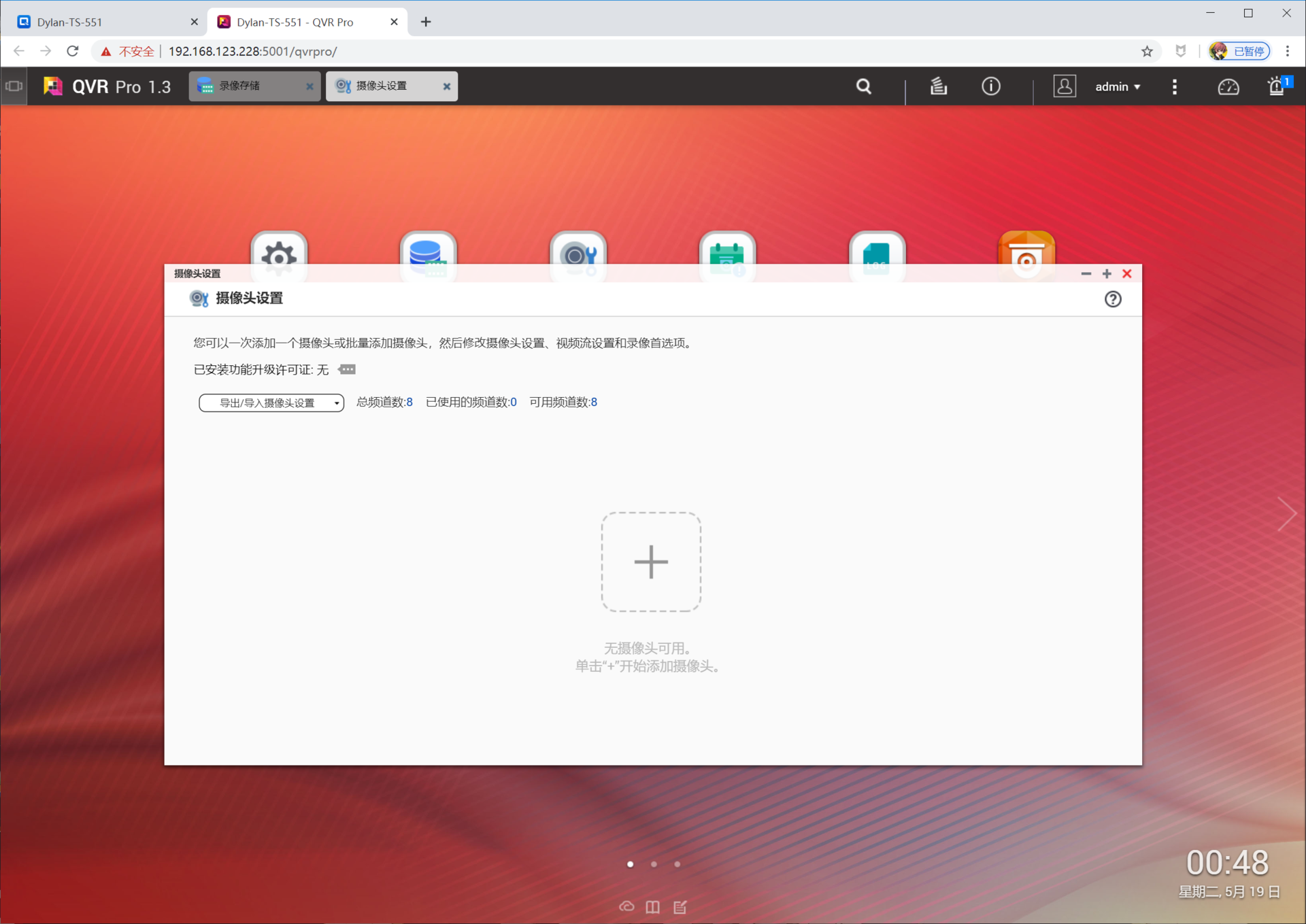1306x924 pixels.
Task: Open event notifications alarm icon
Action: [1276, 87]
